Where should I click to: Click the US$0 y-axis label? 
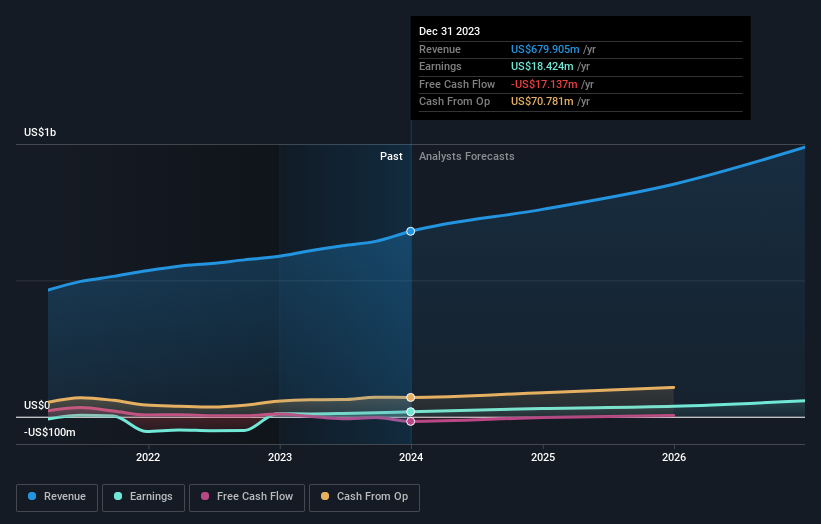[x=37, y=405]
